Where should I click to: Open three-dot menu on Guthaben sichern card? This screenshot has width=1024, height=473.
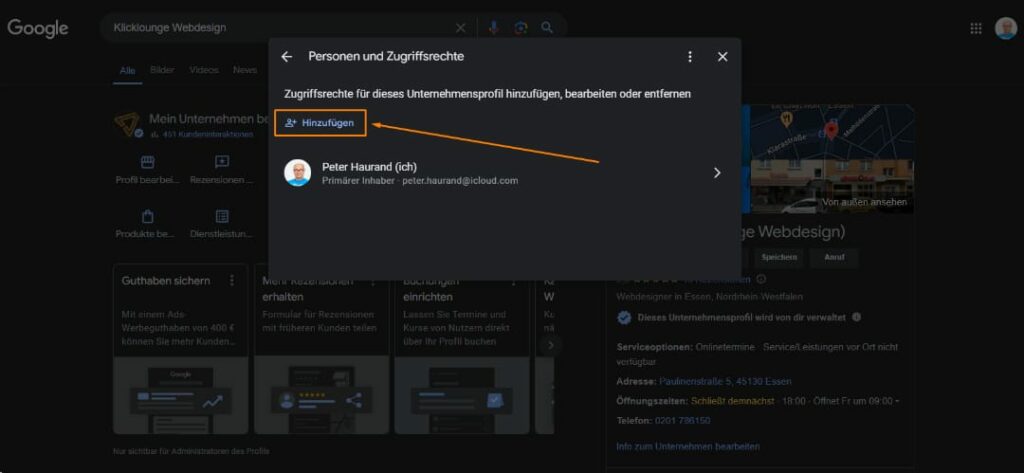click(232, 280)
